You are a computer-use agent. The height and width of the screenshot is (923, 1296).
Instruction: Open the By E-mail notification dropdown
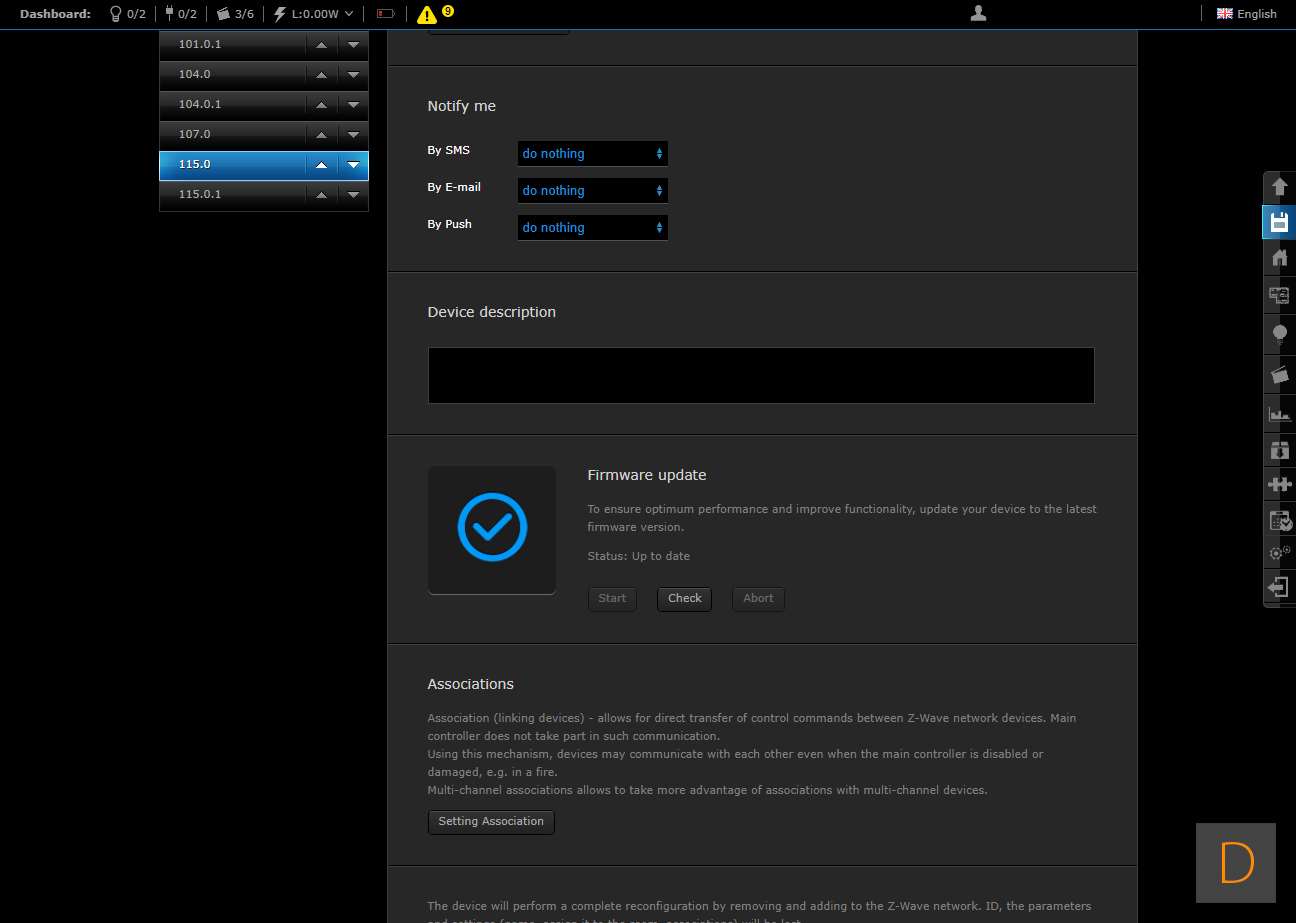592,190
